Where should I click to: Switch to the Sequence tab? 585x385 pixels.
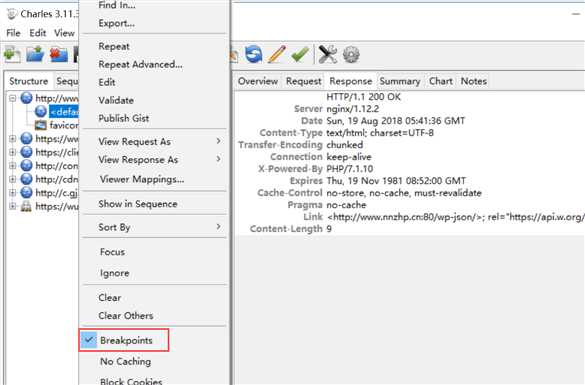tap(67, 81)
